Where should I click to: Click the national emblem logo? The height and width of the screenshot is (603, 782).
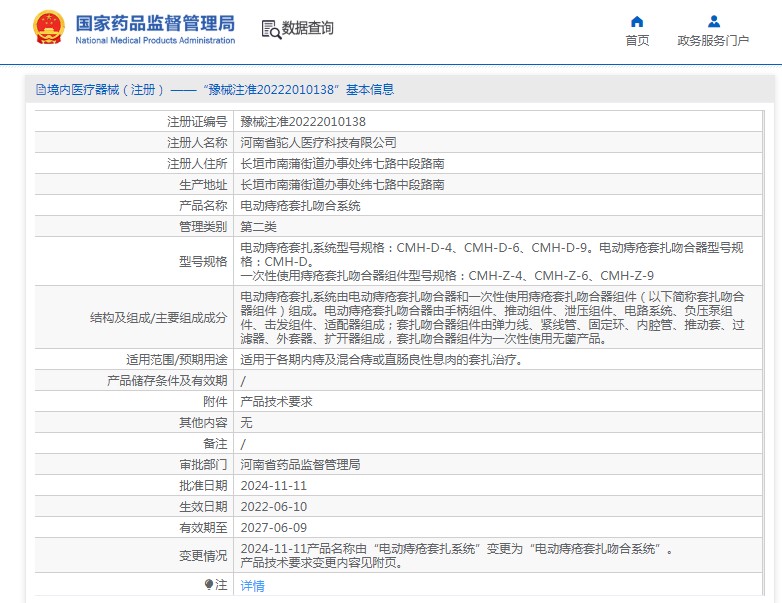[x=49, y=27]
